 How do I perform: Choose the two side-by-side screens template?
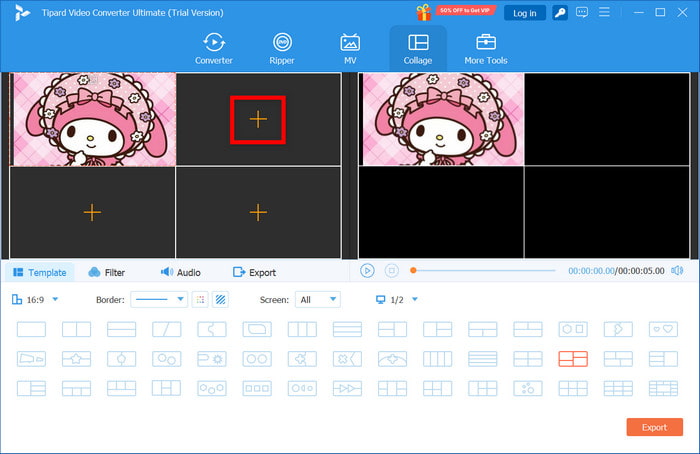[x=76, y=329]
